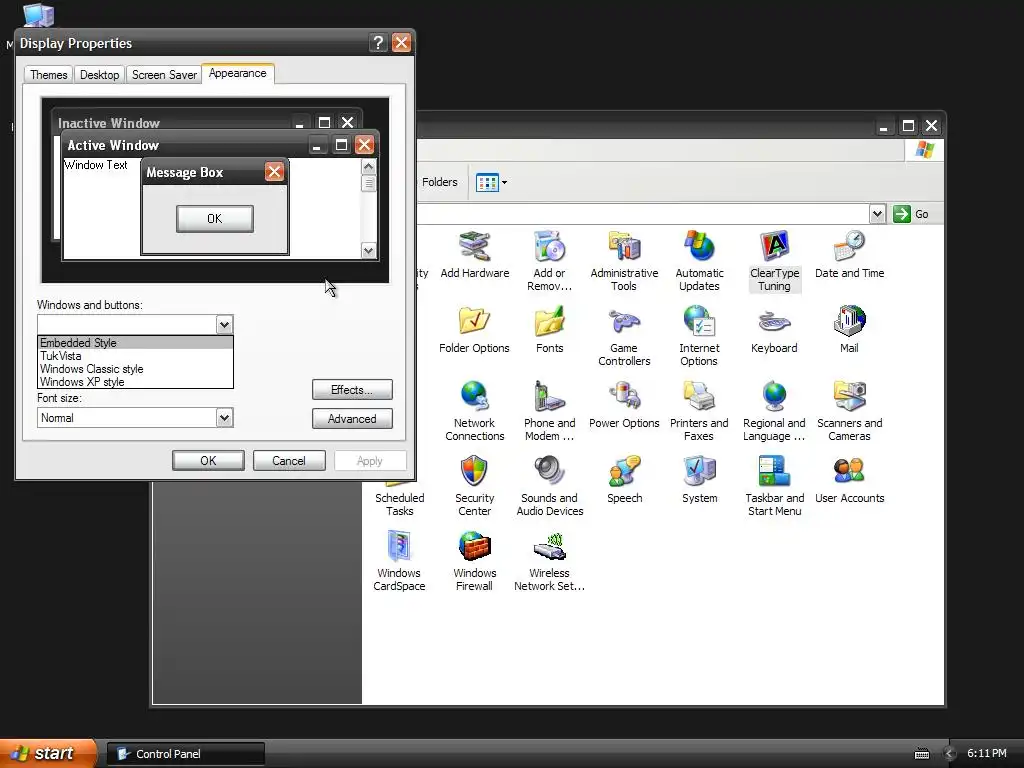The image size is (1024, 768).
Task: Open the Folder Options icon
Action: [474, 330]
